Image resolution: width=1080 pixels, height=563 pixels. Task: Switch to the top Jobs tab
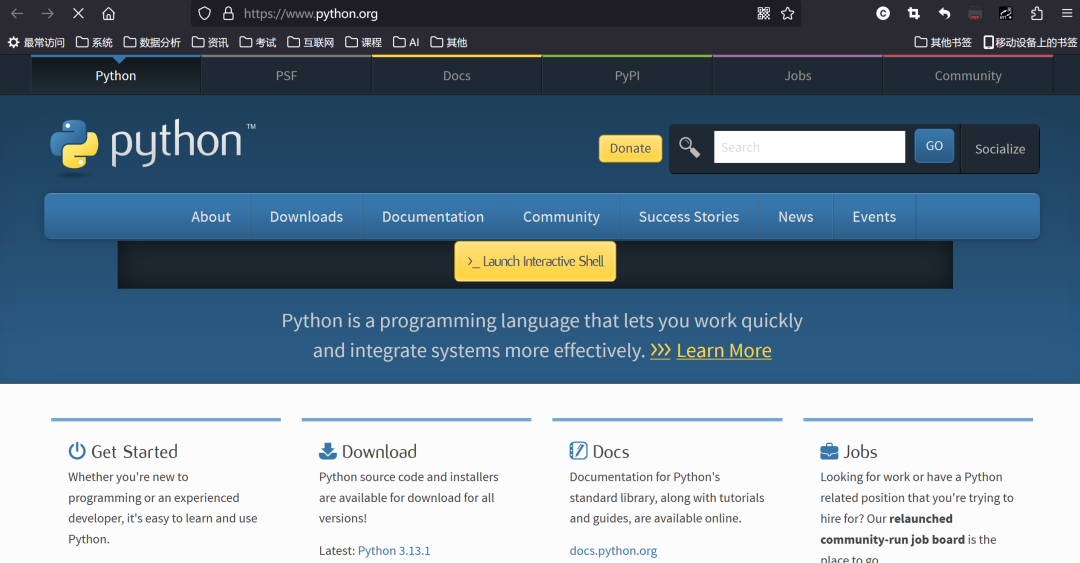(798, 75)
